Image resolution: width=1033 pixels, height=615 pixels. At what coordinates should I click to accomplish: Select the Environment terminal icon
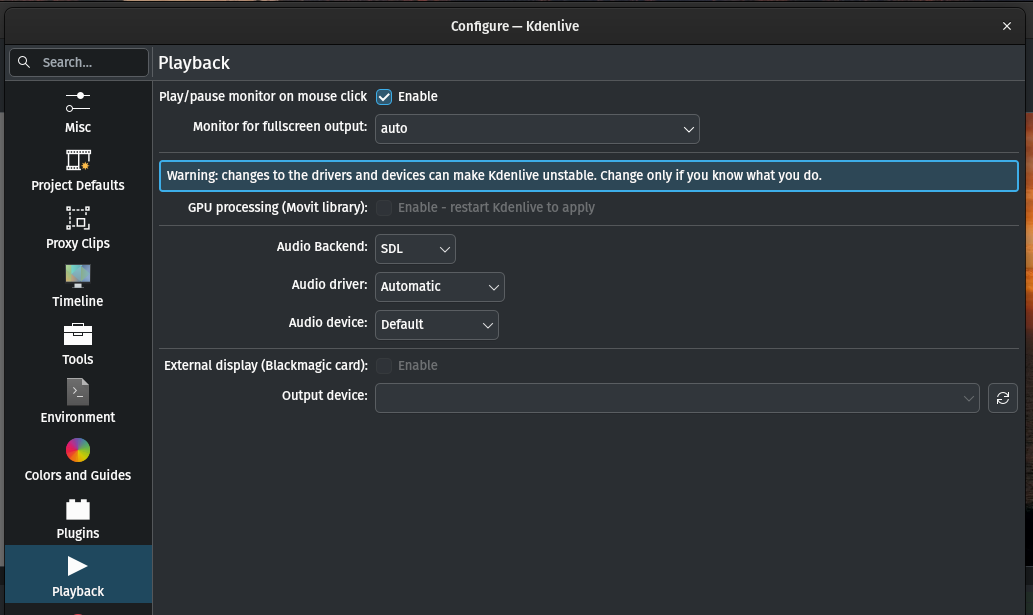78,392
